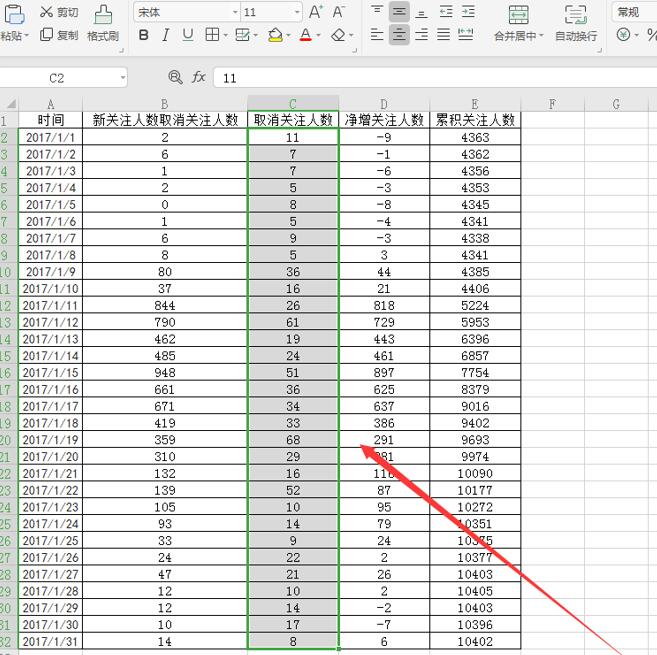Open fill color dropdown arrow
657x655 pixels.
tap(289, 36)
